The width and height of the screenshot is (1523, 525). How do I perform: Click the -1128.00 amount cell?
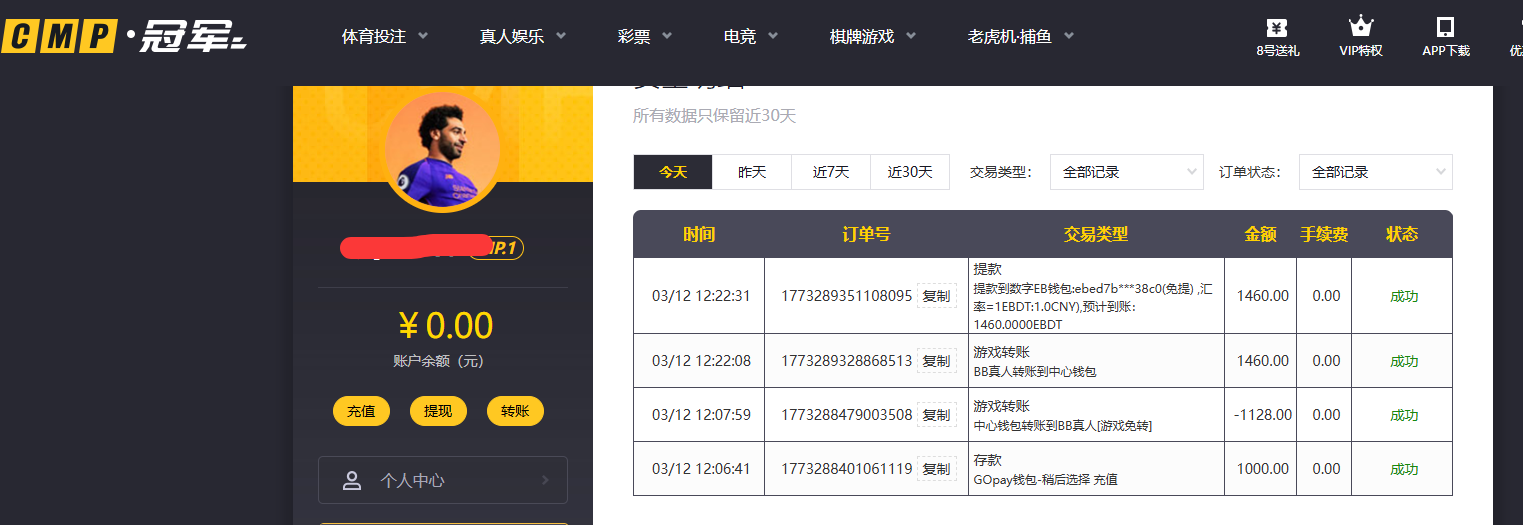(x=1262, y=415)
